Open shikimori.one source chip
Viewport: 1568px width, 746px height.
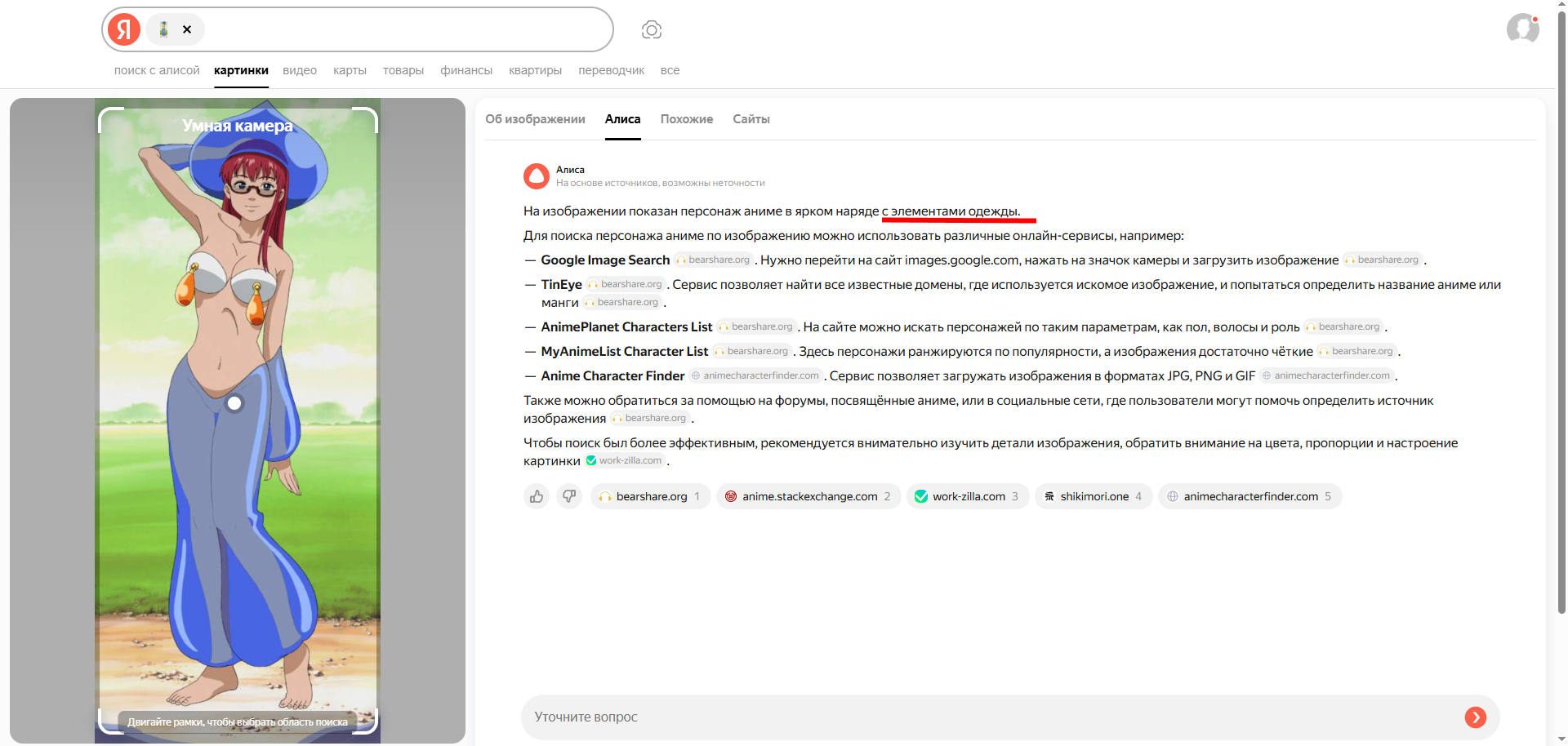[1094, 496]
